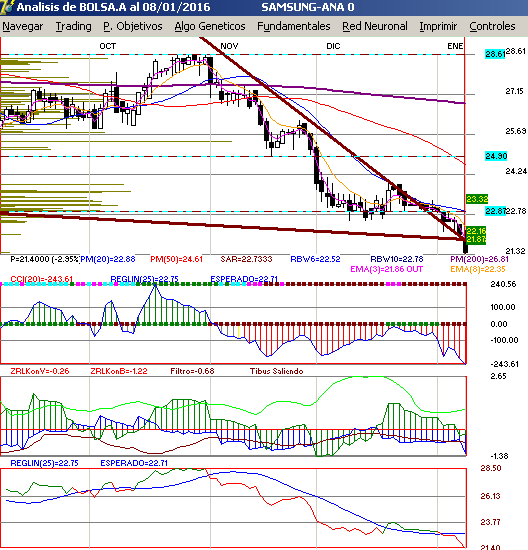Click the ZRLKonV=-0.26 label
This screenshot has width=528, height=550.
click(x=40, y=371)
